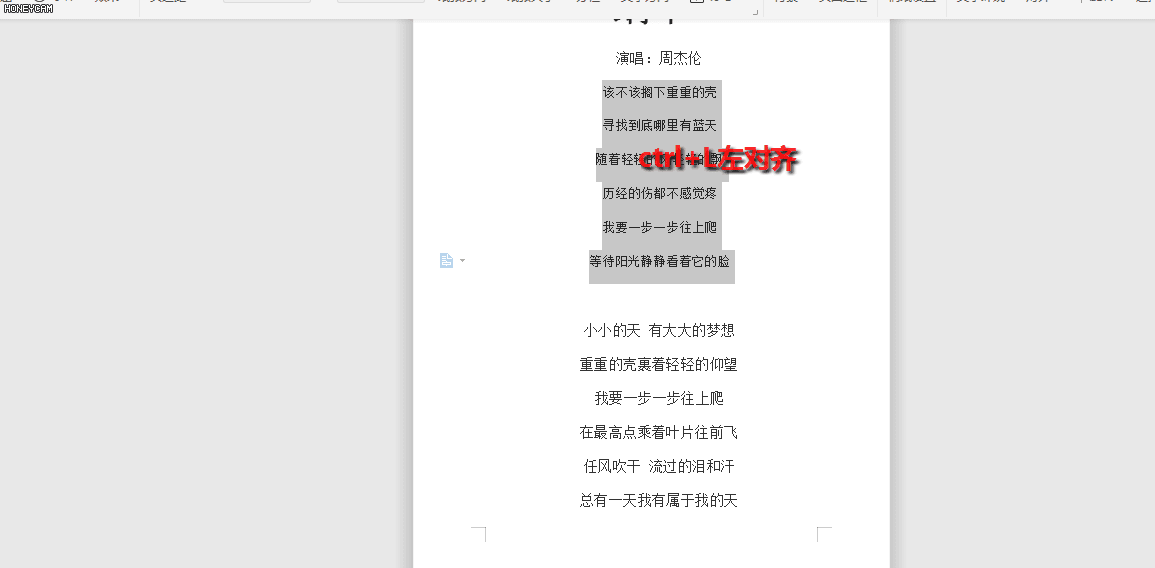Screen dimensions: 1155x568
Task: Click the line "小小的天 有大大的梦想"
Action: pos(659,330)
